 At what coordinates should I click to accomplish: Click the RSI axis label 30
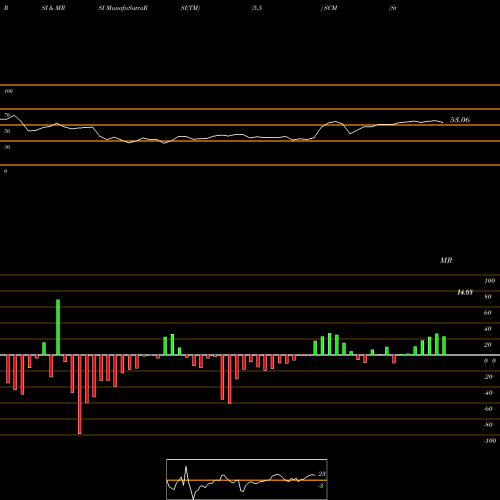pyautogui.click(x=7, y=147)
